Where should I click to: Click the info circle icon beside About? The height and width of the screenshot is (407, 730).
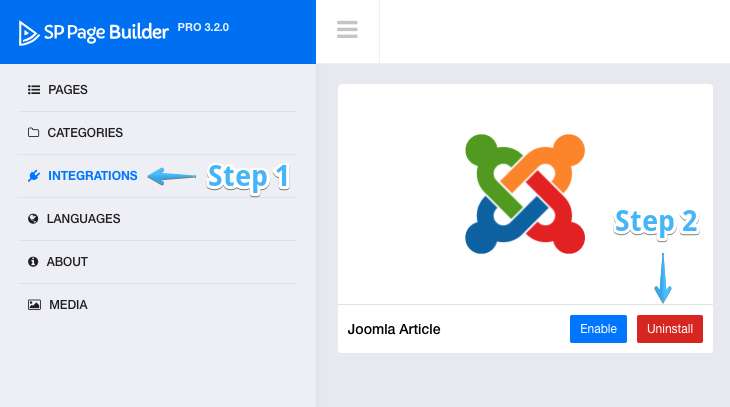point(33,262)
